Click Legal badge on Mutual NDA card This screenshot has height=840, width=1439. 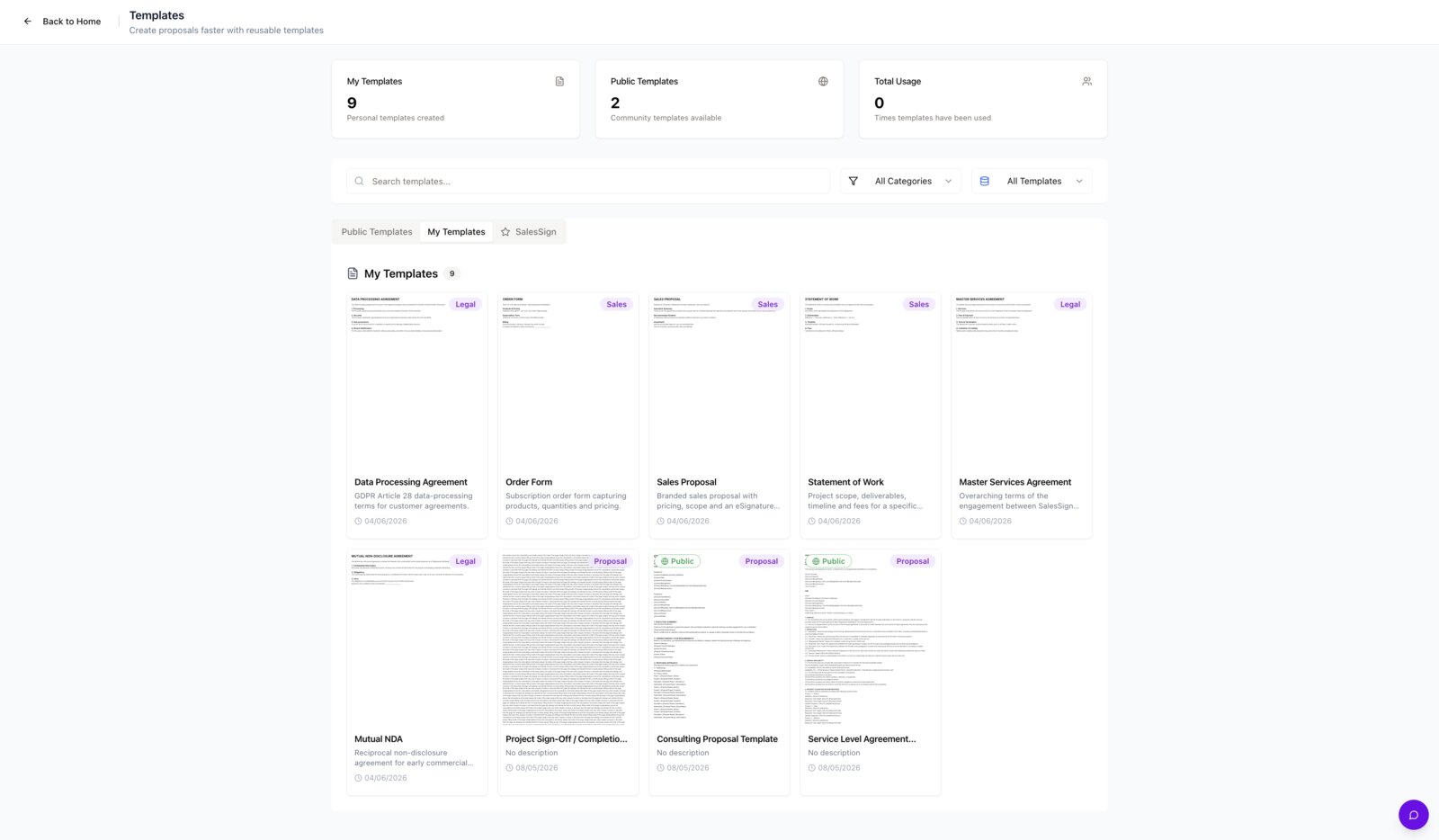click(x=465, y=561)
